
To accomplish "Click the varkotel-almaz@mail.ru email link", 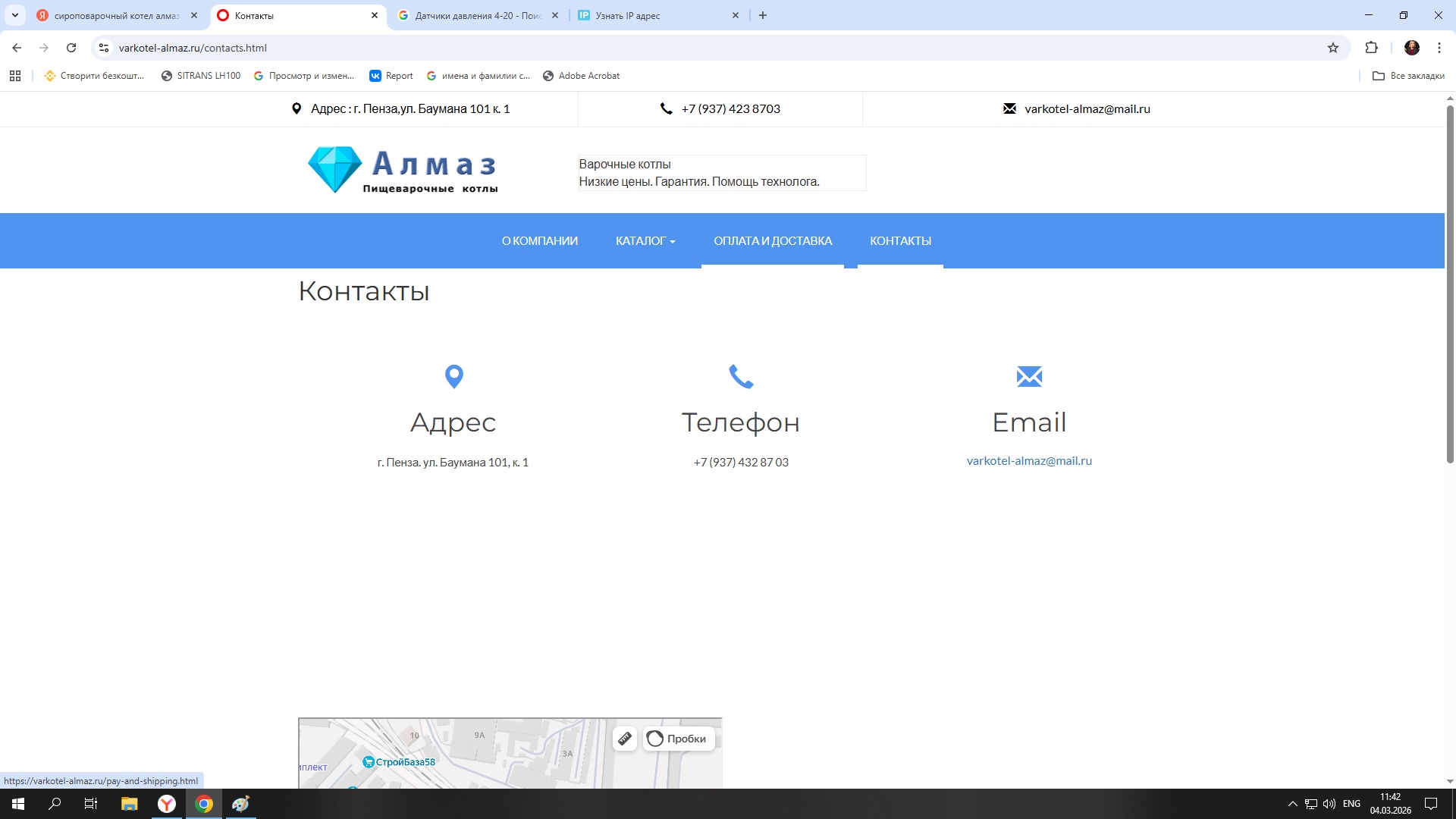I will click(x=1028, y=461).
